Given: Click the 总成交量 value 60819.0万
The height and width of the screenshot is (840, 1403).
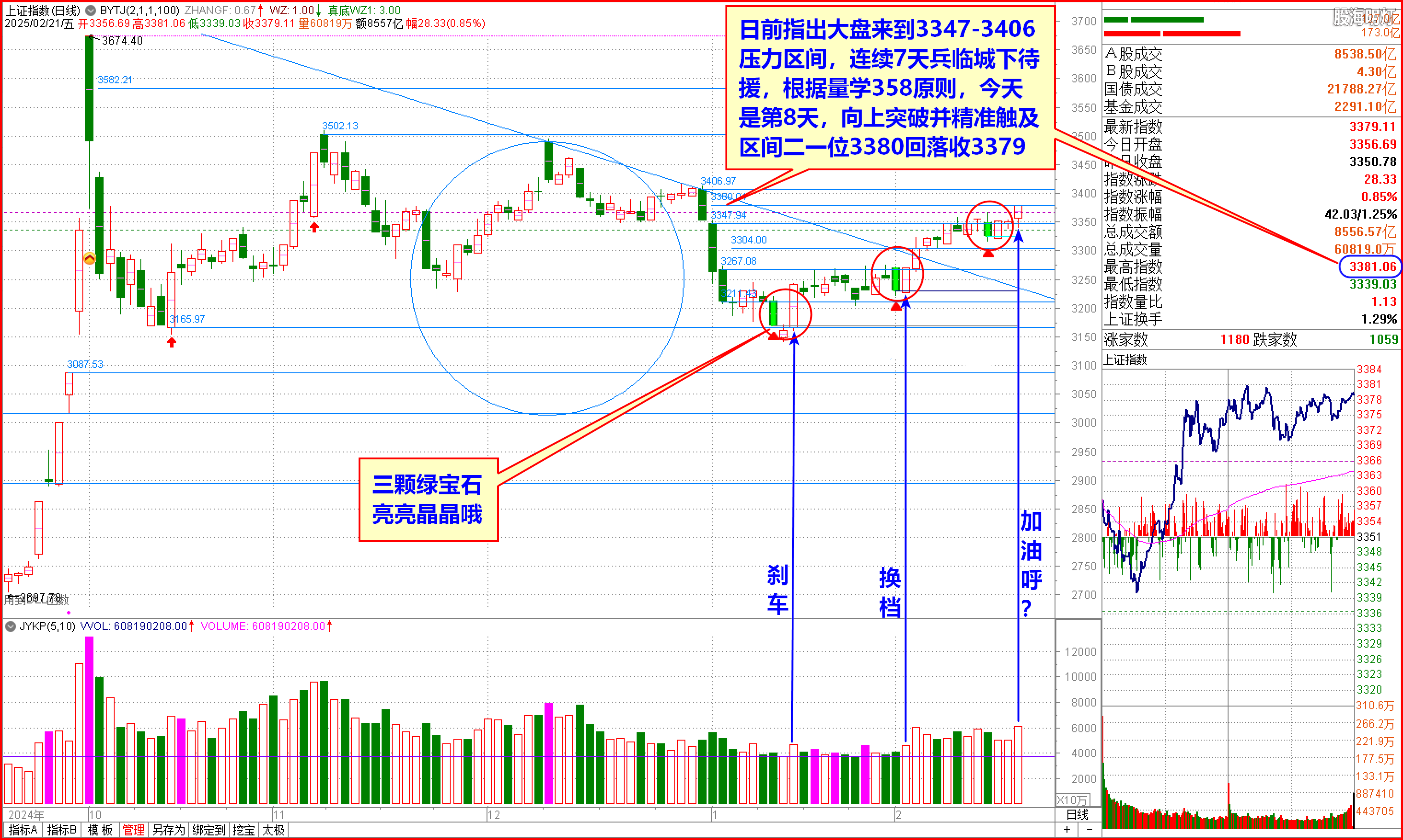Looking at the screenshot, I should (x=1365, y=249).
